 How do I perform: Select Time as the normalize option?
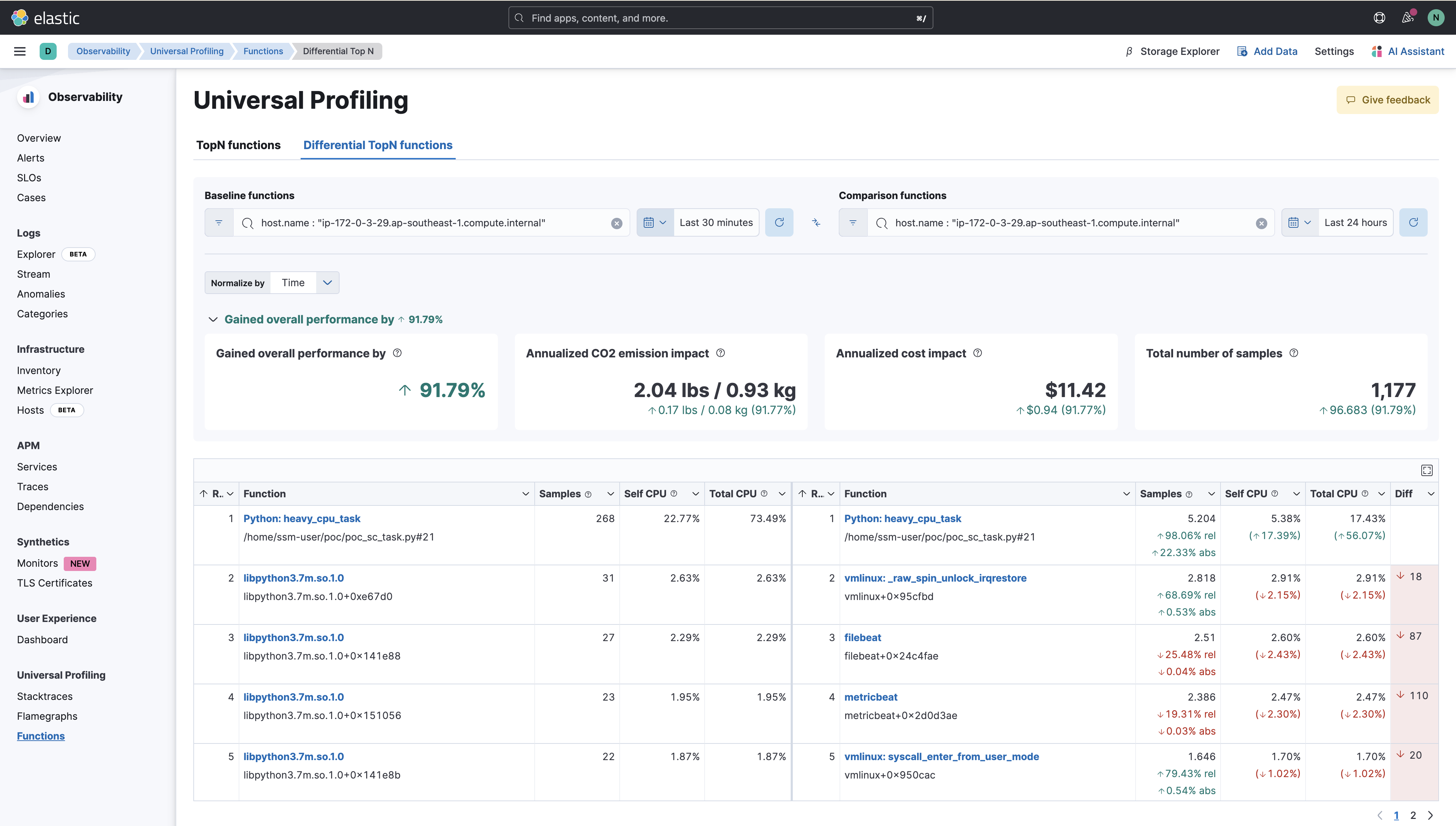293,282
